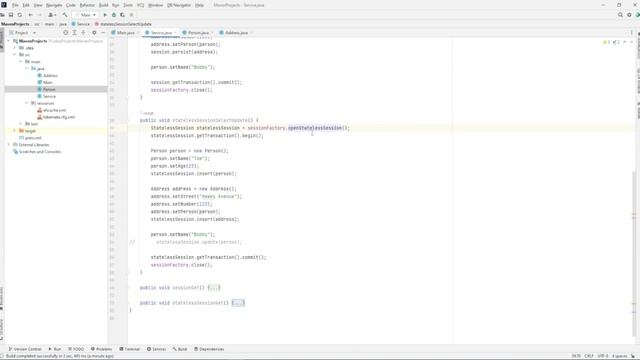Start debugging with the bug icon

(x=114, y=15)
